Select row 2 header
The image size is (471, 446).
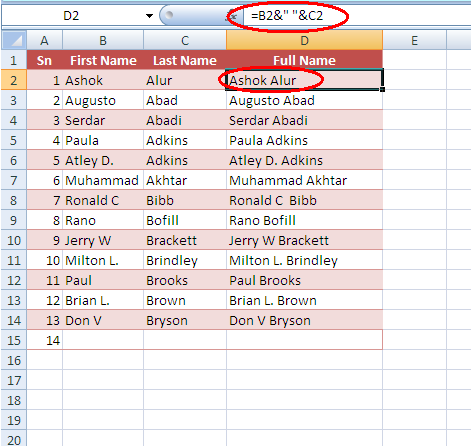click(x=14, y=80)
